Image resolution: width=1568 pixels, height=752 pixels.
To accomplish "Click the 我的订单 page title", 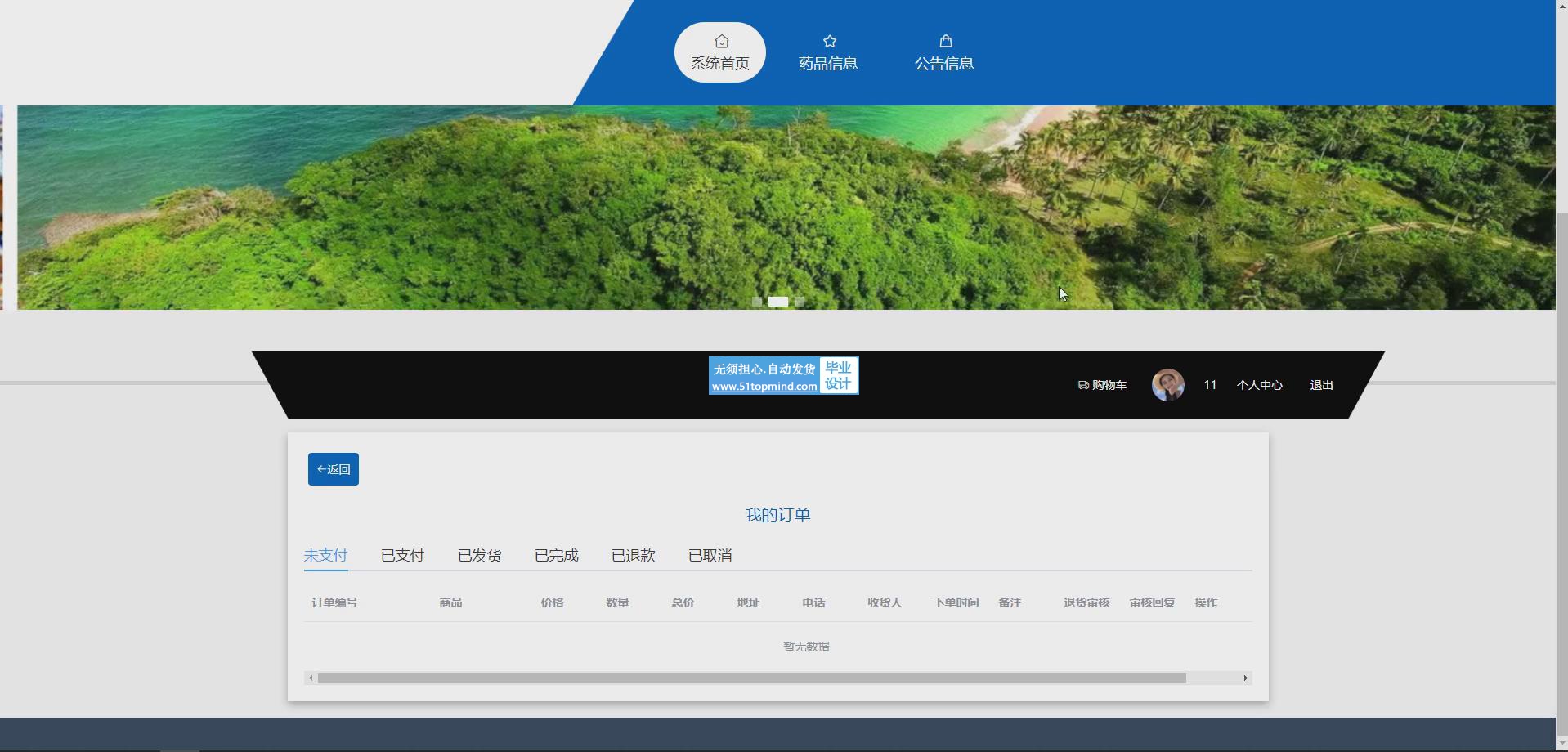I will point(777,515).
